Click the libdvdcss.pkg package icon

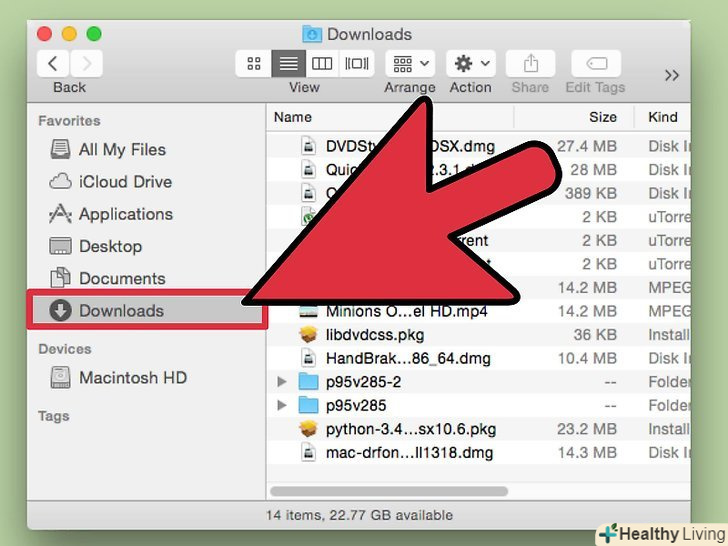[x=308, y=334]
